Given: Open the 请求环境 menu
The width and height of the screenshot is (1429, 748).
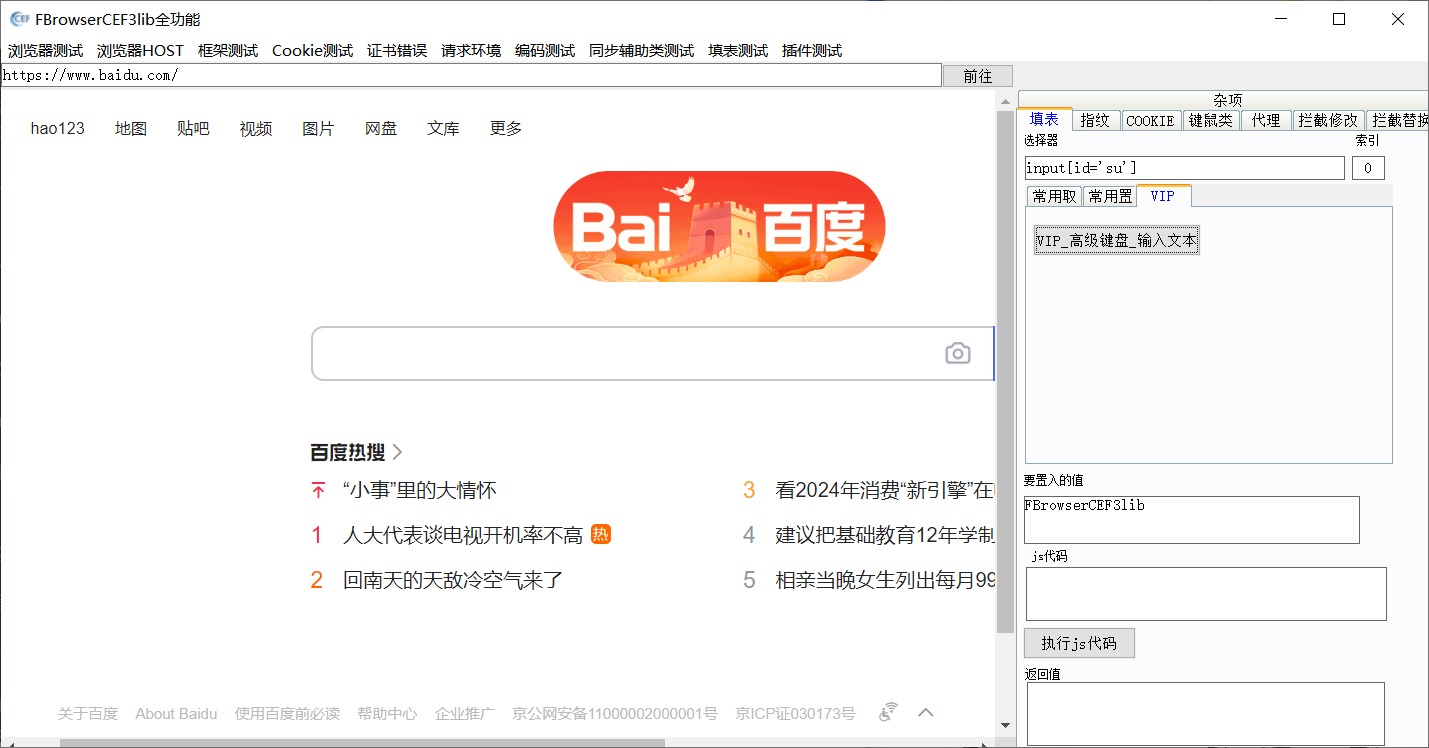Looking at the screenshot, I should pos(471,51).
